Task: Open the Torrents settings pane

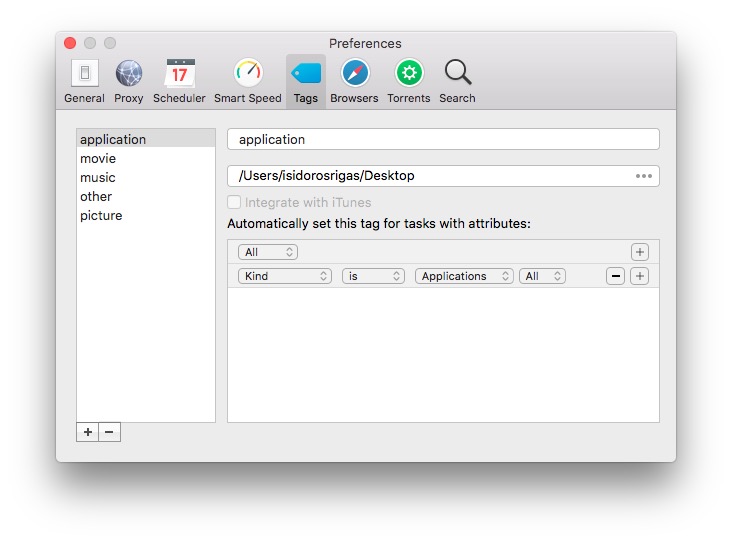Action: coord(408,80)
